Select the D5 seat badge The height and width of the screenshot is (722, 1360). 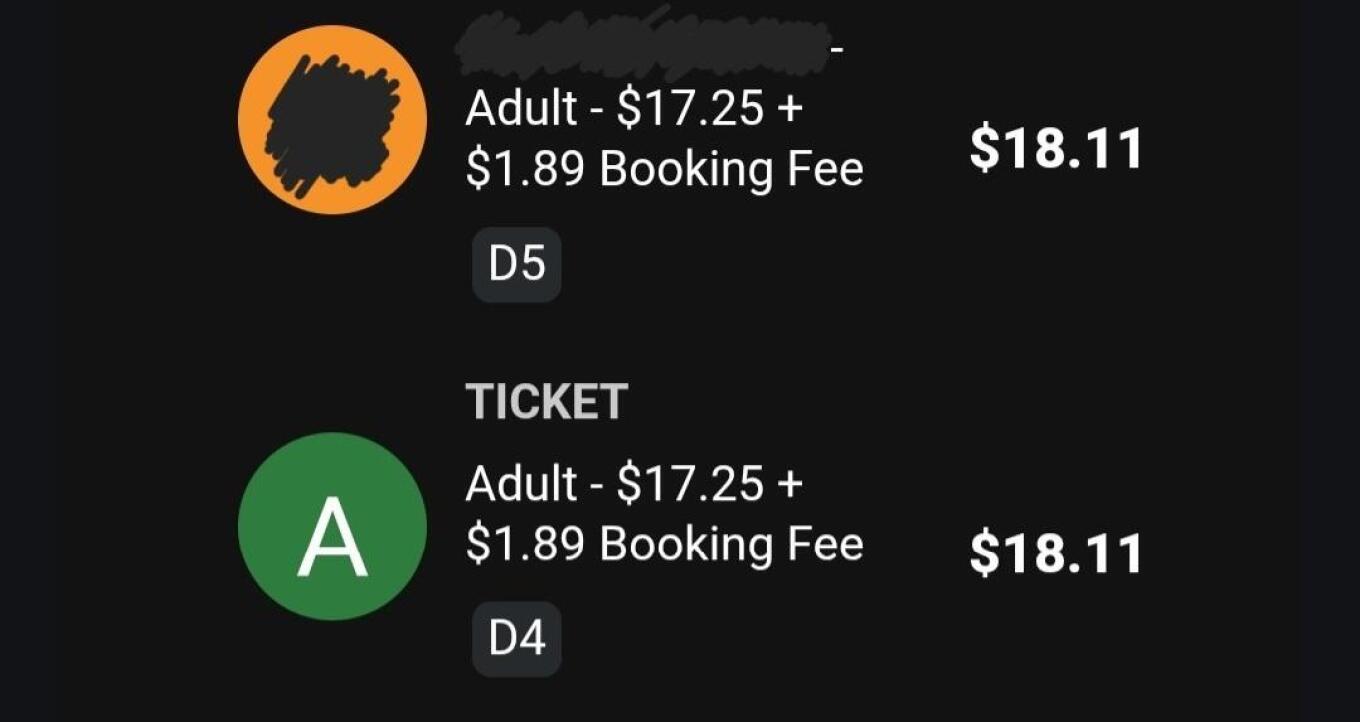516,265
